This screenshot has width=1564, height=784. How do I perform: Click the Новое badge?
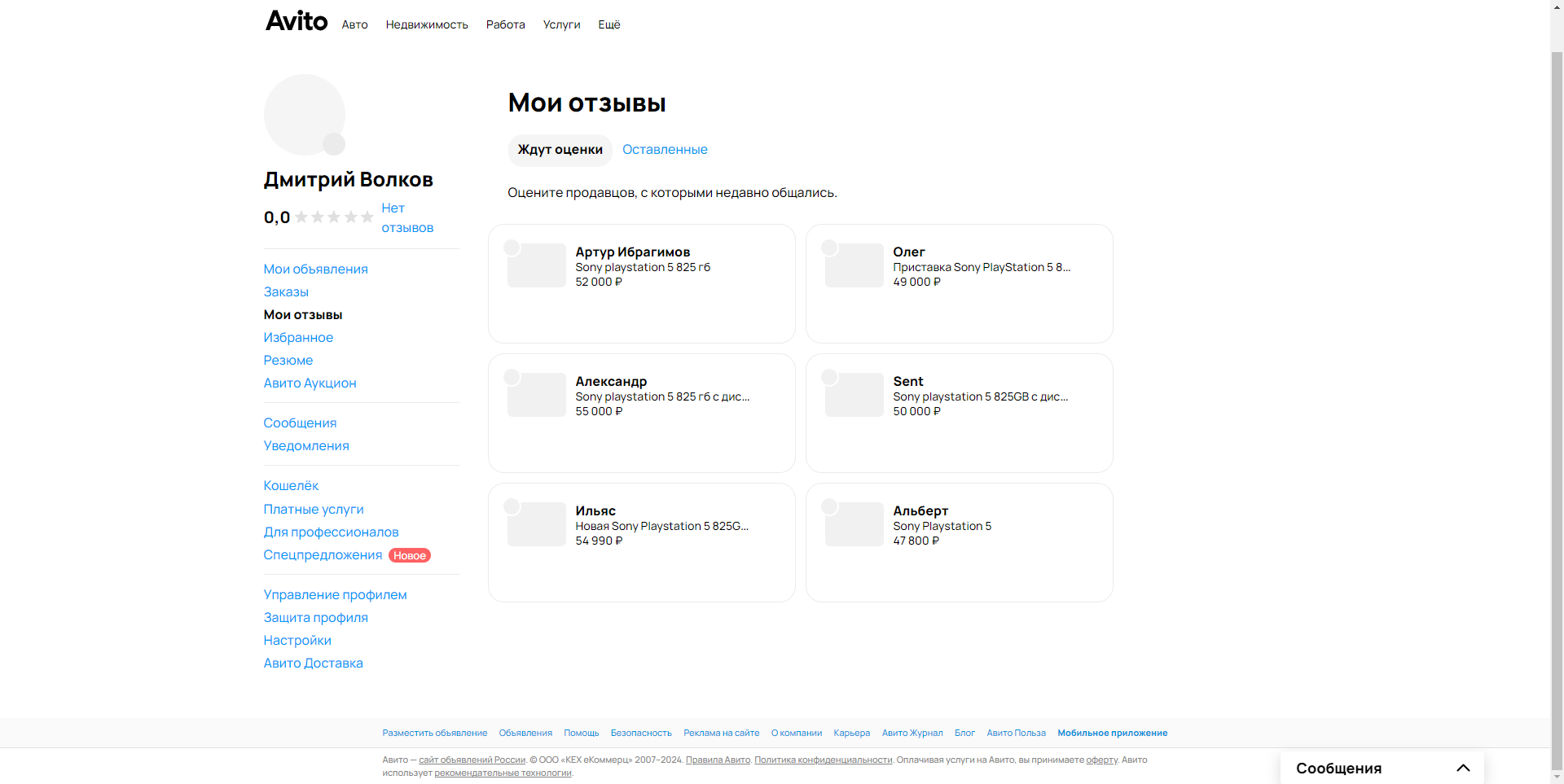[x=410, y=555]
